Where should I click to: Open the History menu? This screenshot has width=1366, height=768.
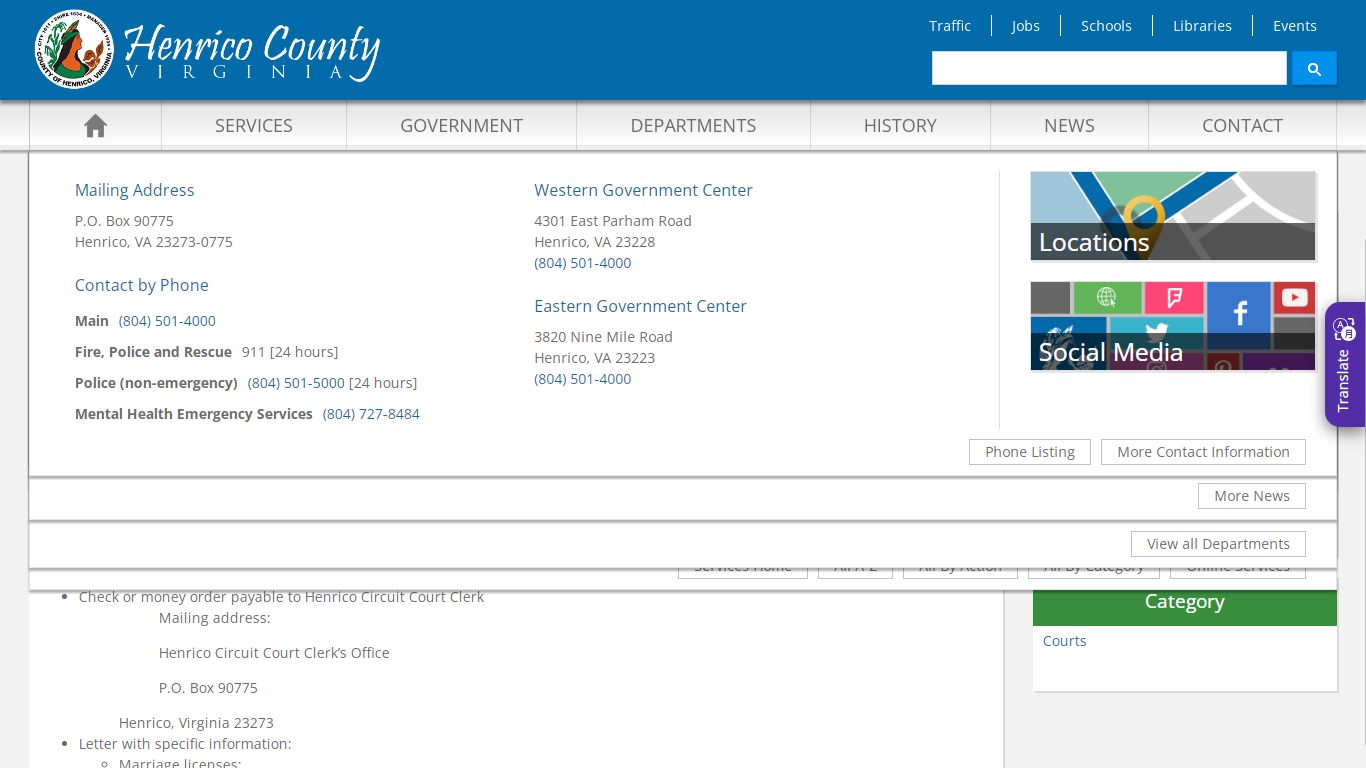tap(900, 125)
